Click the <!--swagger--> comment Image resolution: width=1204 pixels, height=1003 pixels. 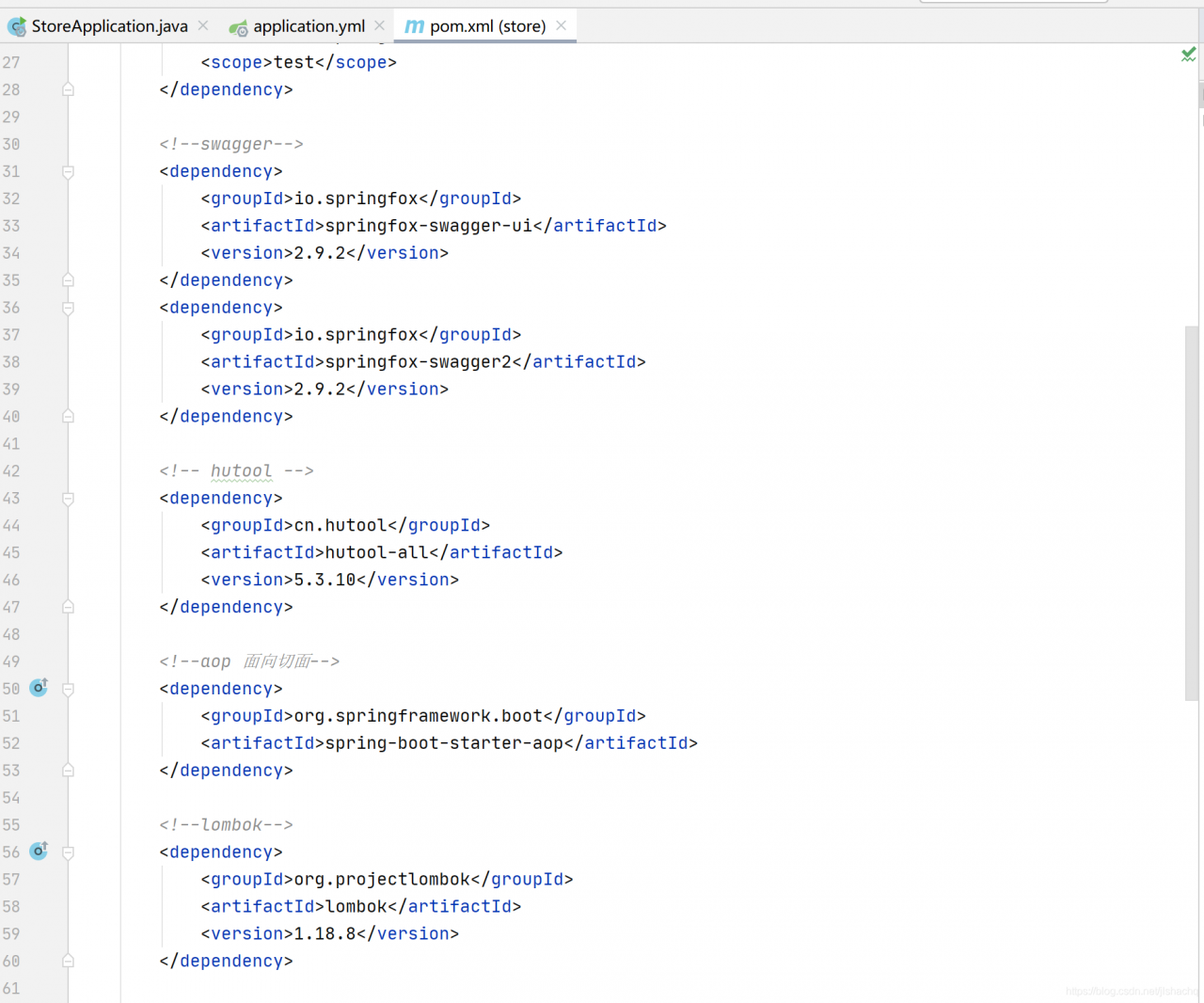click(x=231, y=144)
